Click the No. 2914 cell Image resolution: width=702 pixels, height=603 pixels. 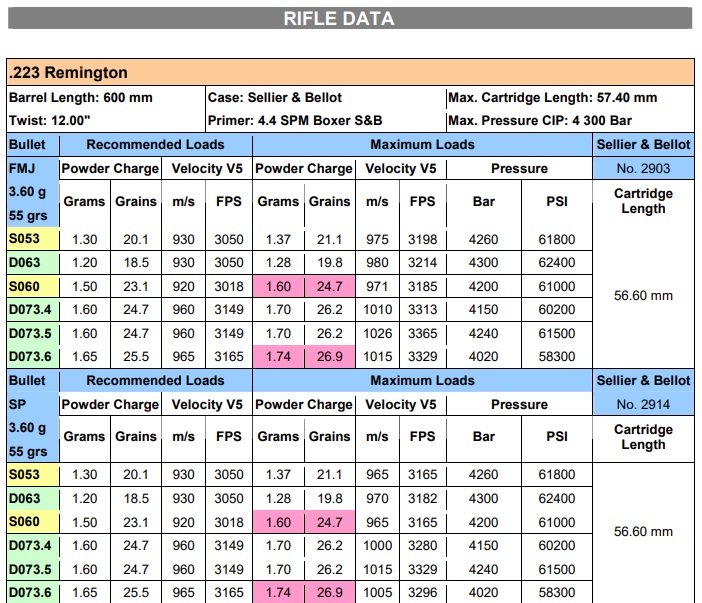pyautogui.click(x=643, y=404)
